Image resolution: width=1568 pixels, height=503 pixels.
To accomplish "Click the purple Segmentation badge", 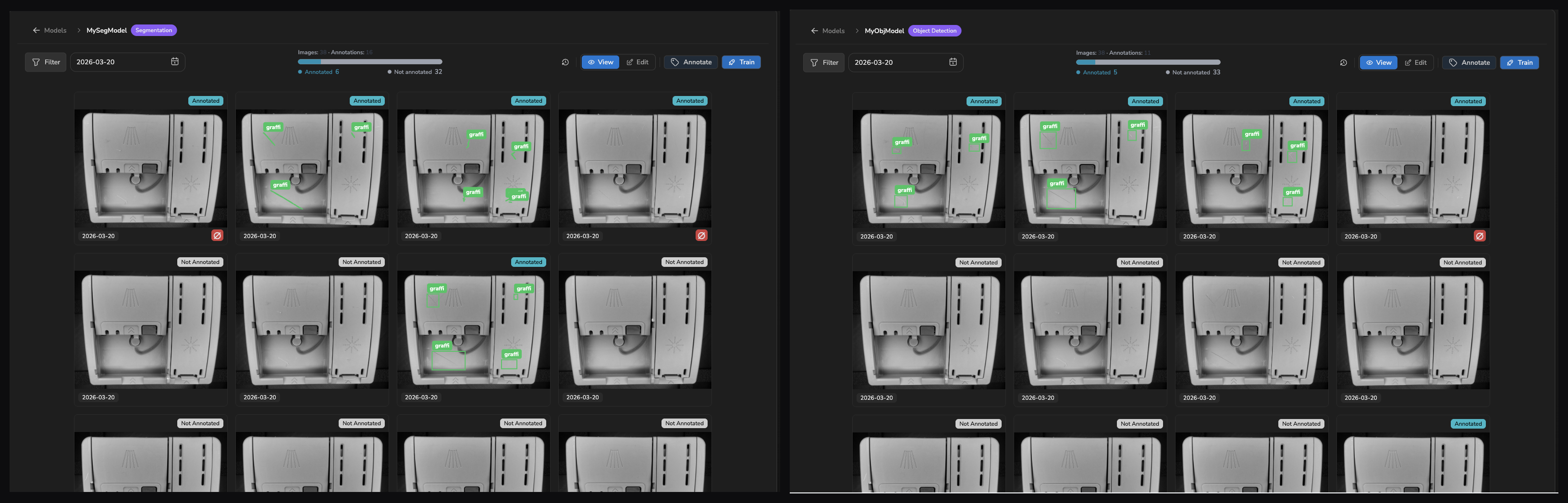I will point(154,30).
